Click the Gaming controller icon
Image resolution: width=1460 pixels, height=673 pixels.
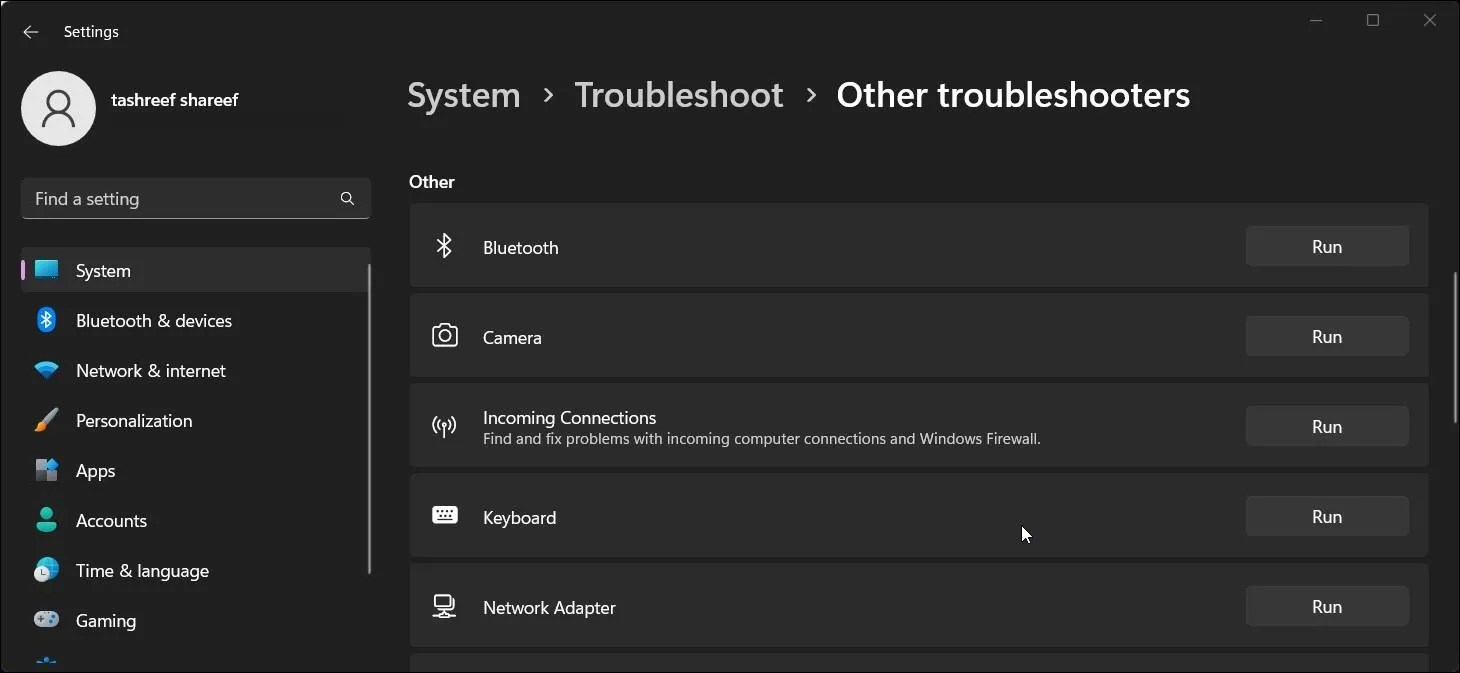click(x=46, y=620)
